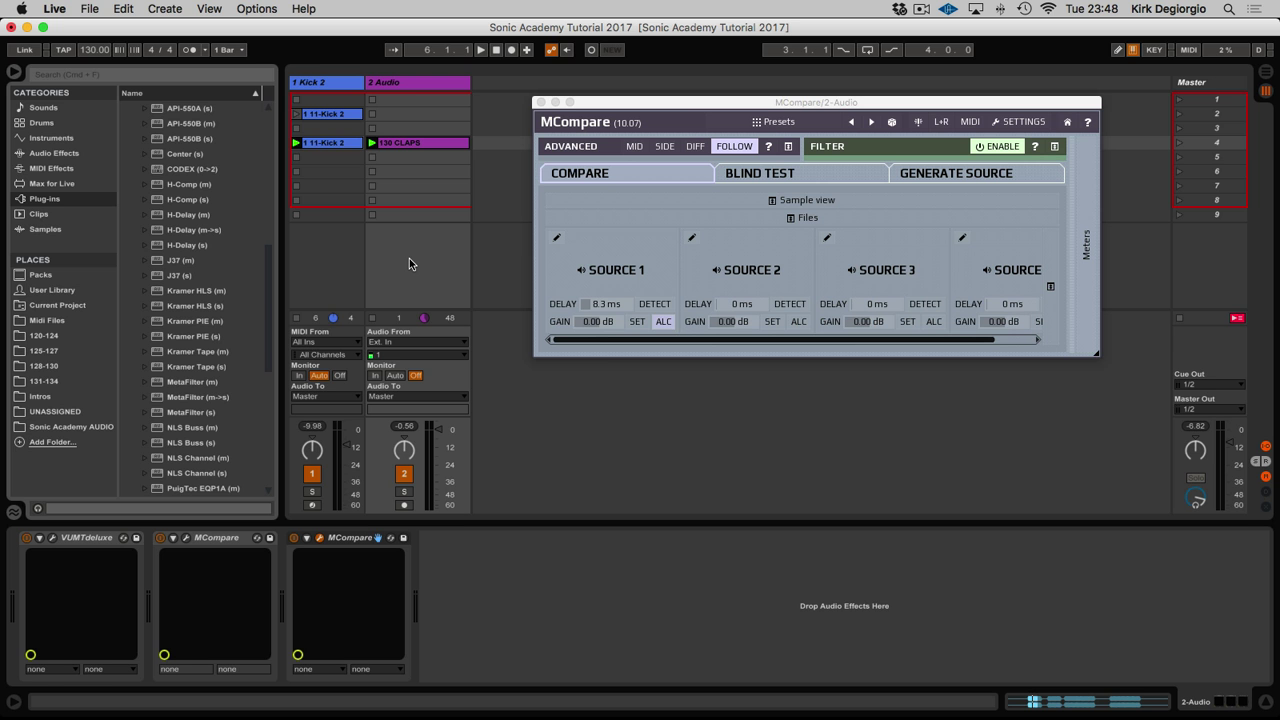Toggle Draw Mode pencil button

coord(1118,50)
